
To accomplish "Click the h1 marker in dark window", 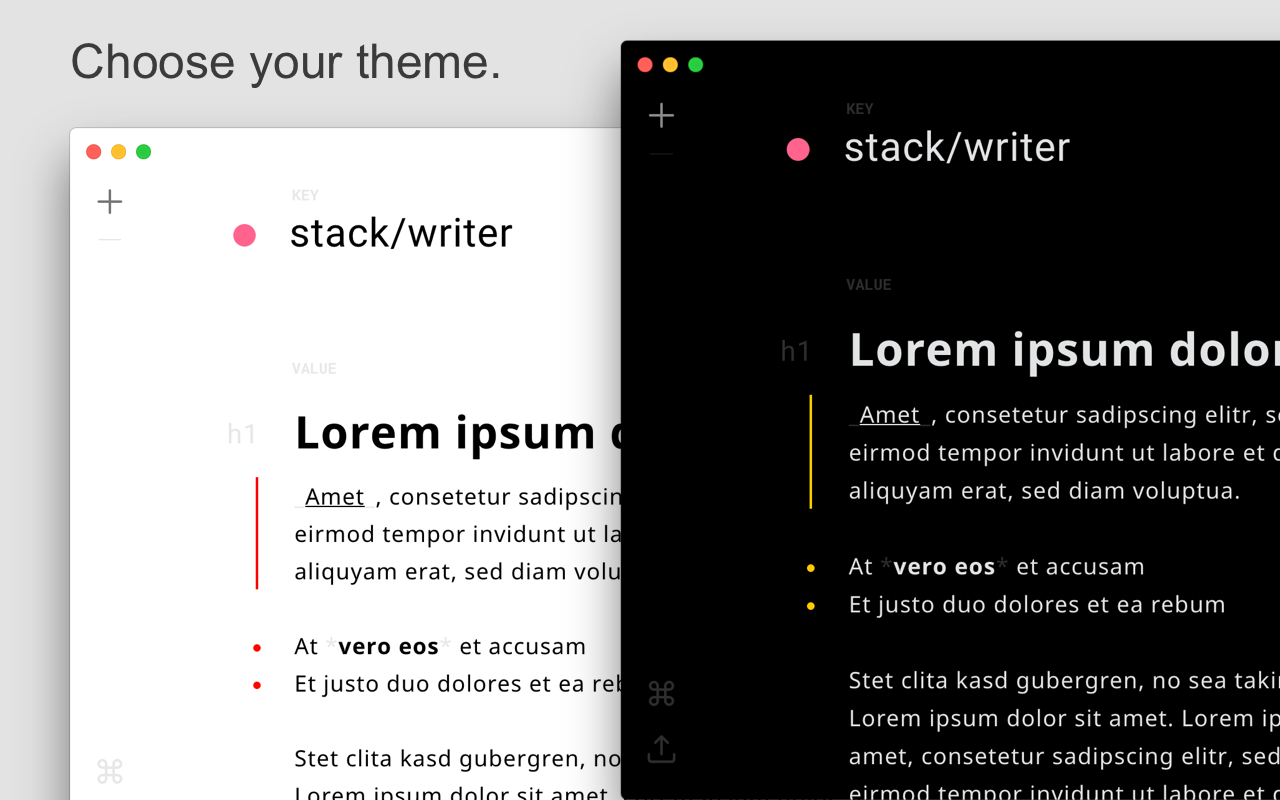I will click(795, 351).
